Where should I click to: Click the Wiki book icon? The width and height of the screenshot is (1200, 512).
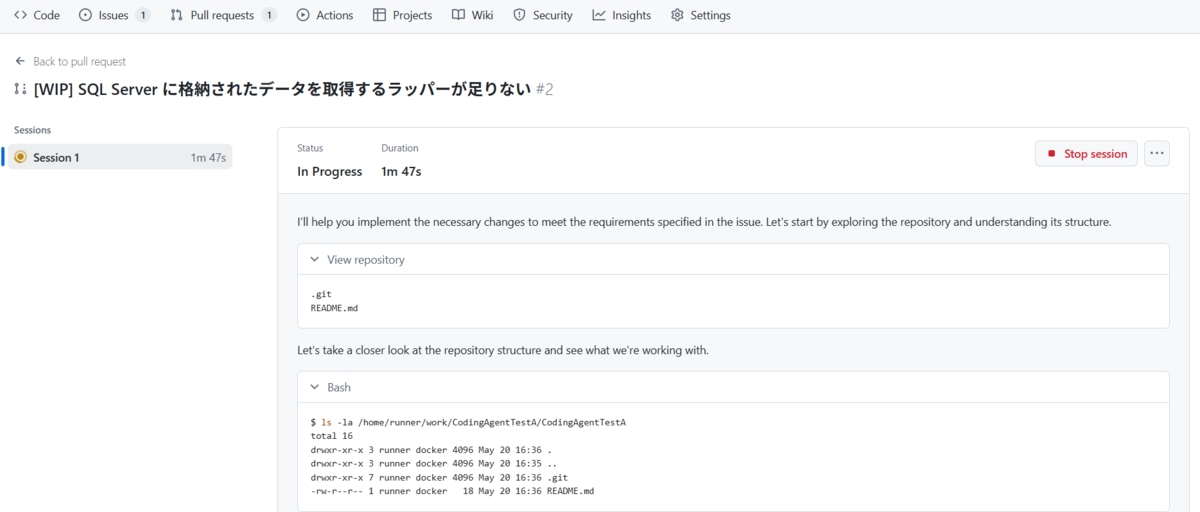[x=458, y=15]
